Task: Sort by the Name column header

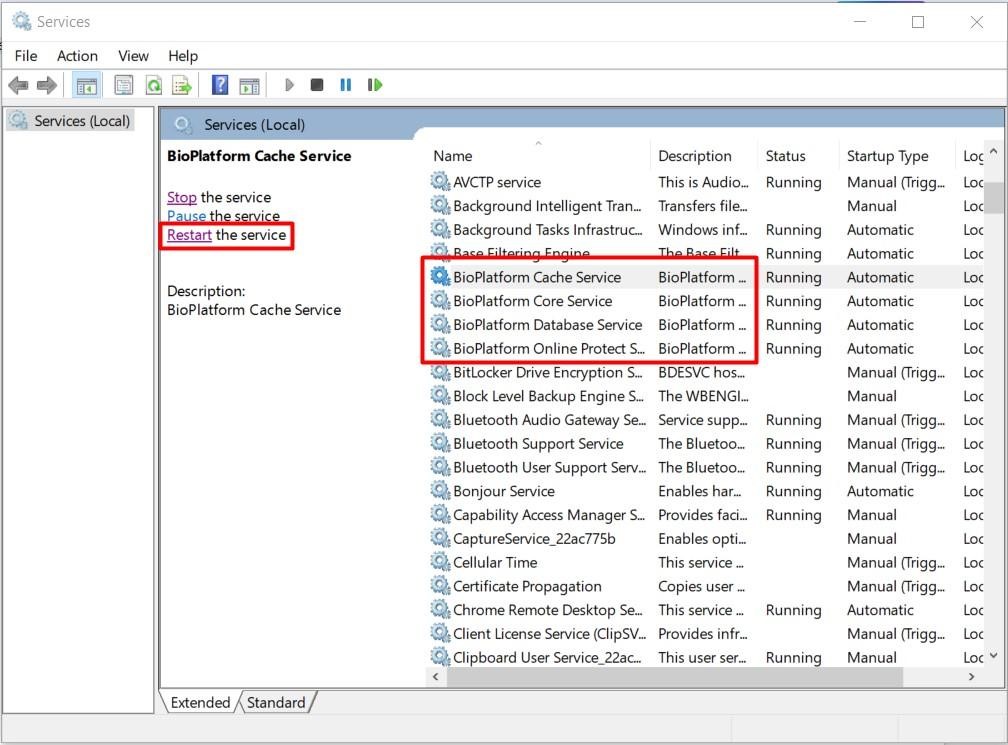Action: (x=540, y=156)
